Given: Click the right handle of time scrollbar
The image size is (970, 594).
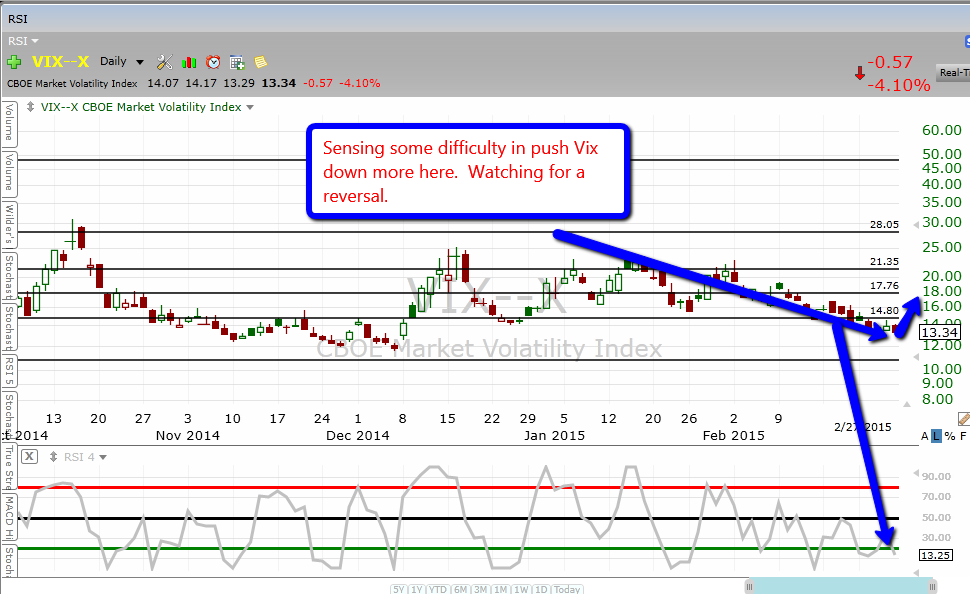Looking at the screenshot, I should click(932, 586).
